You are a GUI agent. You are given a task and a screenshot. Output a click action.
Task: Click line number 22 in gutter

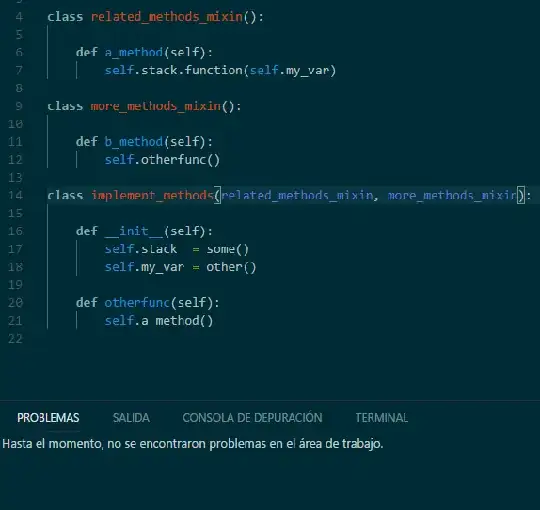pyautogui.click(x=15, y=339)
